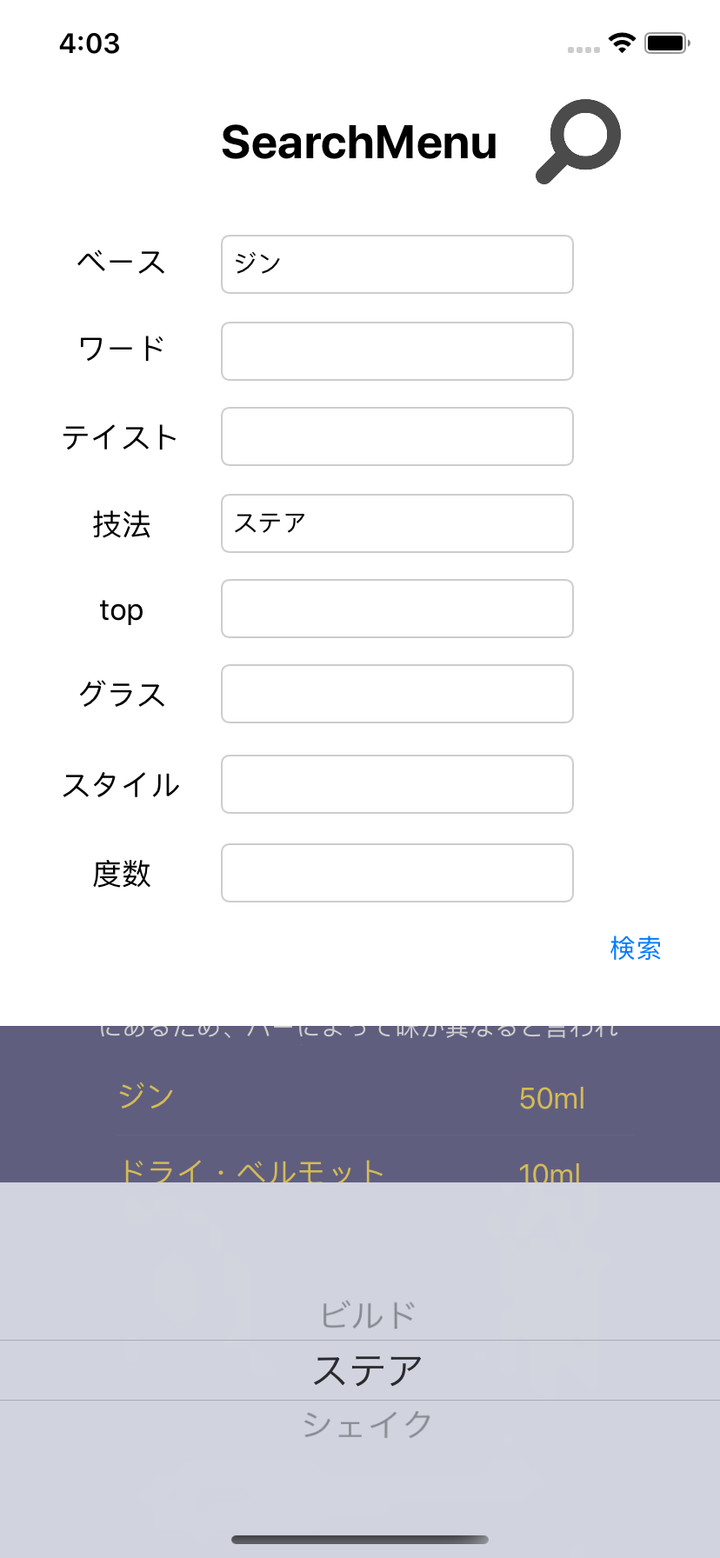This screenshot has width=720, height=1558.
Task: Tap the Wi-Fi status icon
Action: click(x=623, y=43)
